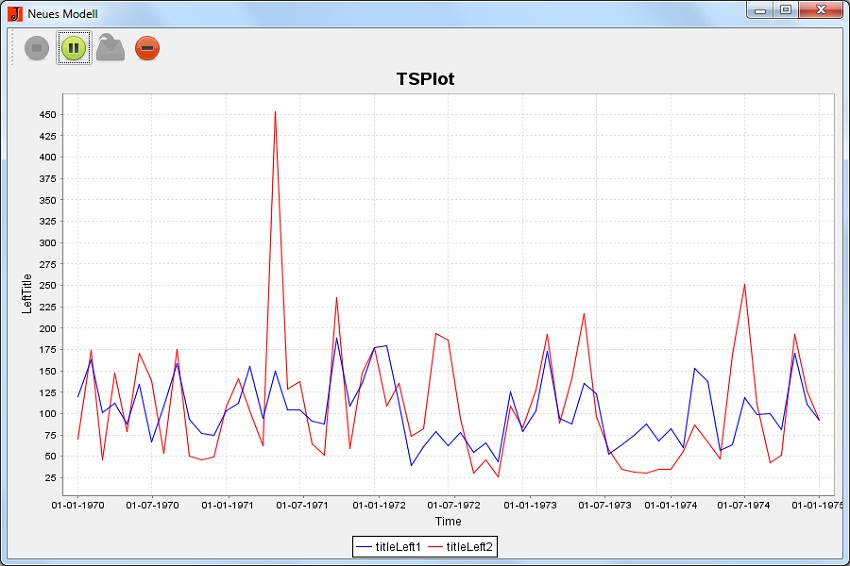Grab the toolbar's dotted drag handle

click(x=13, y=48)
